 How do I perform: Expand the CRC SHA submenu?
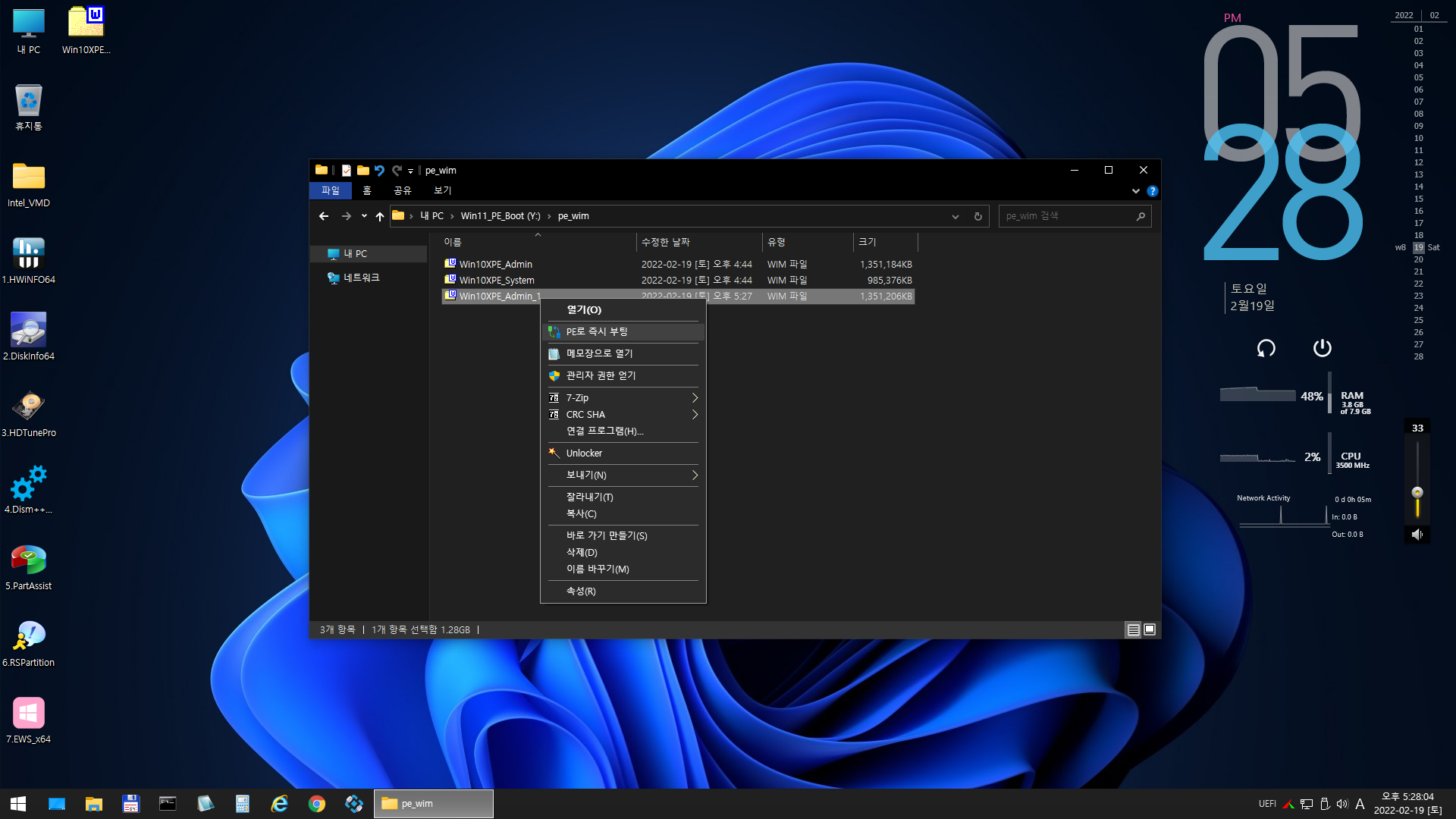[x=623, y=415]
